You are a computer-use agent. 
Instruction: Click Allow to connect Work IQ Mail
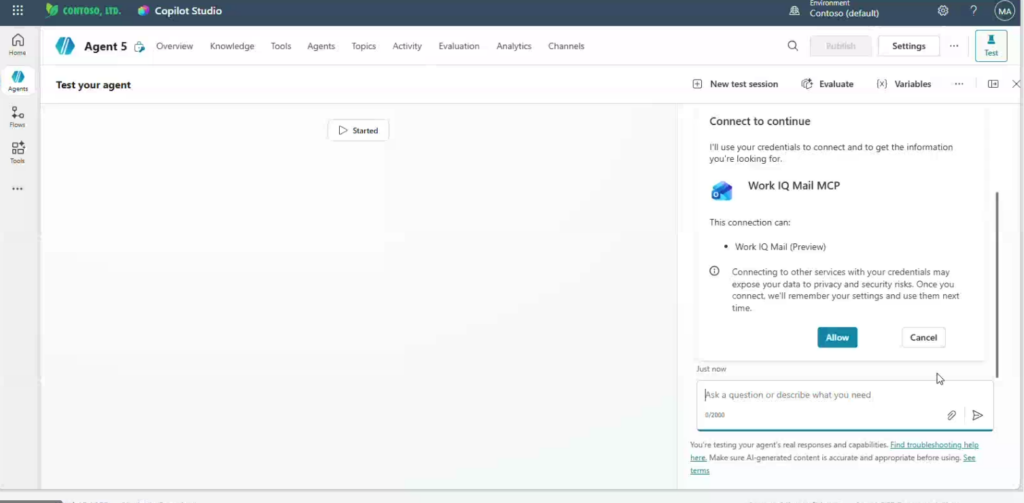coord(837,337)
